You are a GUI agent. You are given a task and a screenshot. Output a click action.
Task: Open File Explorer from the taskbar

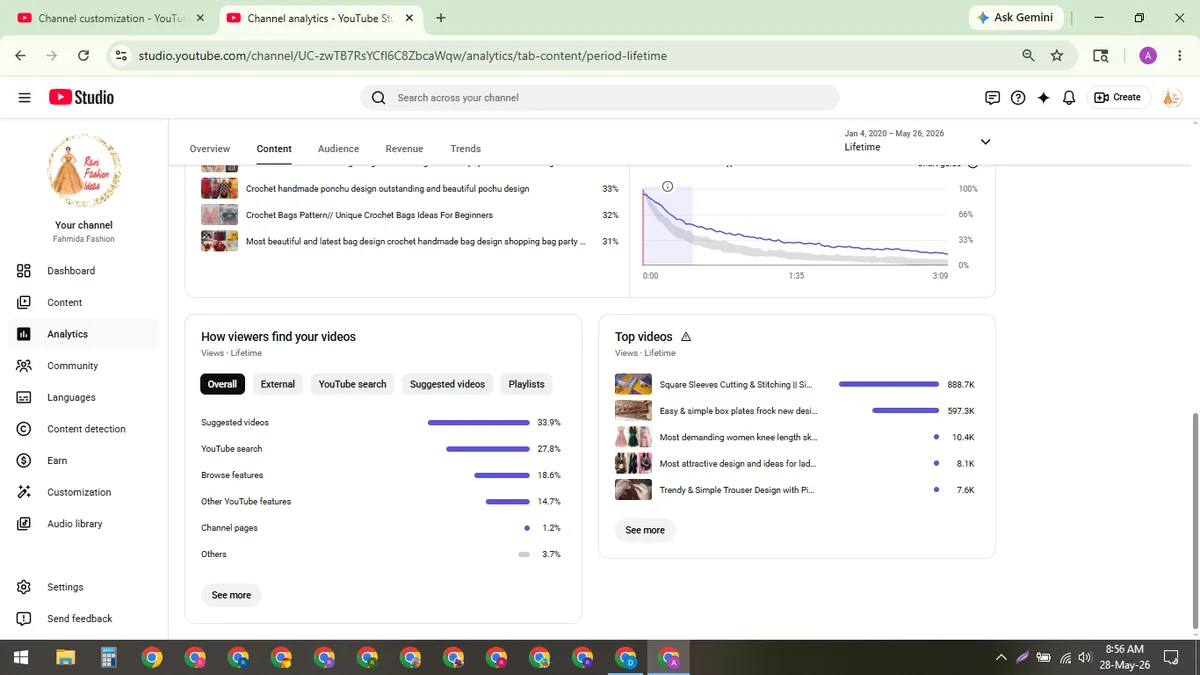(66, 658)
